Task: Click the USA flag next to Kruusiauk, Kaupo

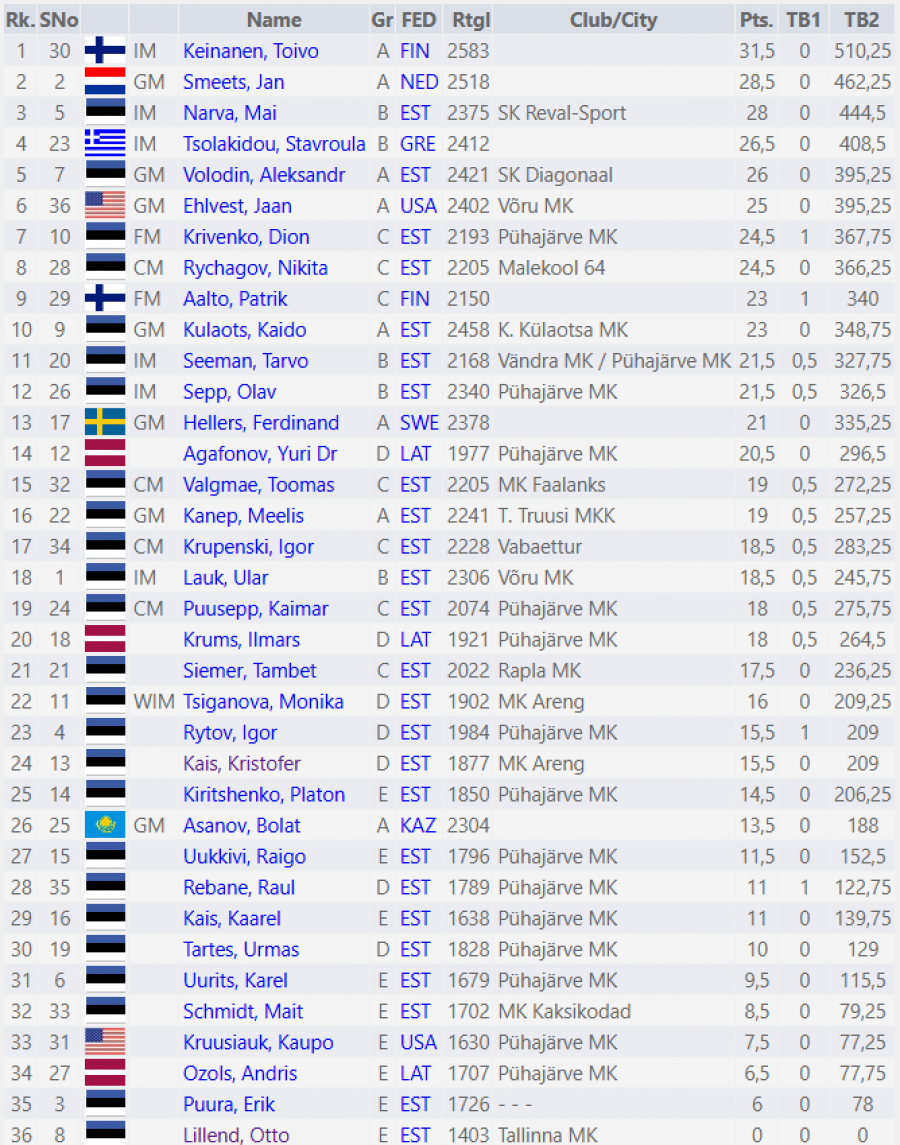Action: tap(104, 1043)
